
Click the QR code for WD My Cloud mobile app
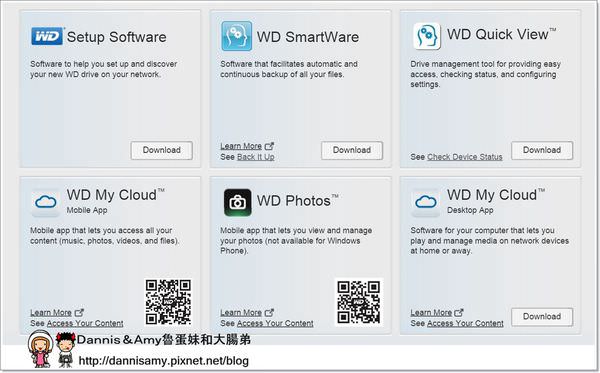pos(168,302)
